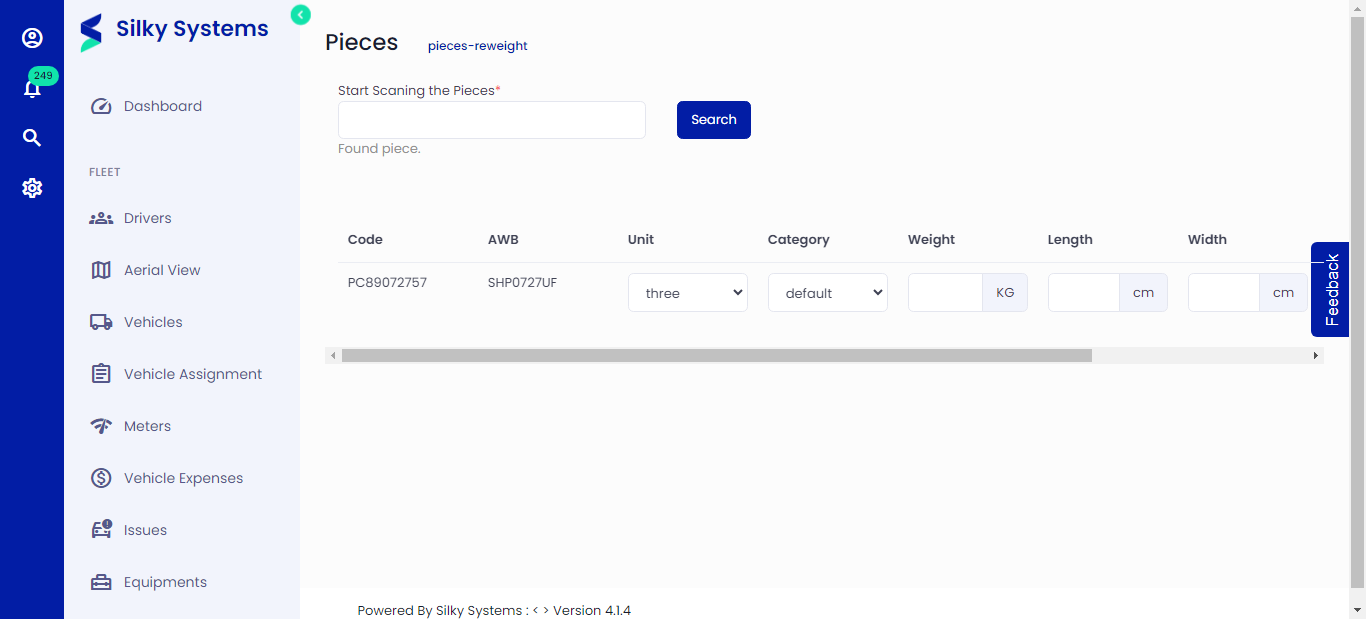Click the Silky Systems logo
This screenshot has height=619, width=1366.
(x=175, y=31)
